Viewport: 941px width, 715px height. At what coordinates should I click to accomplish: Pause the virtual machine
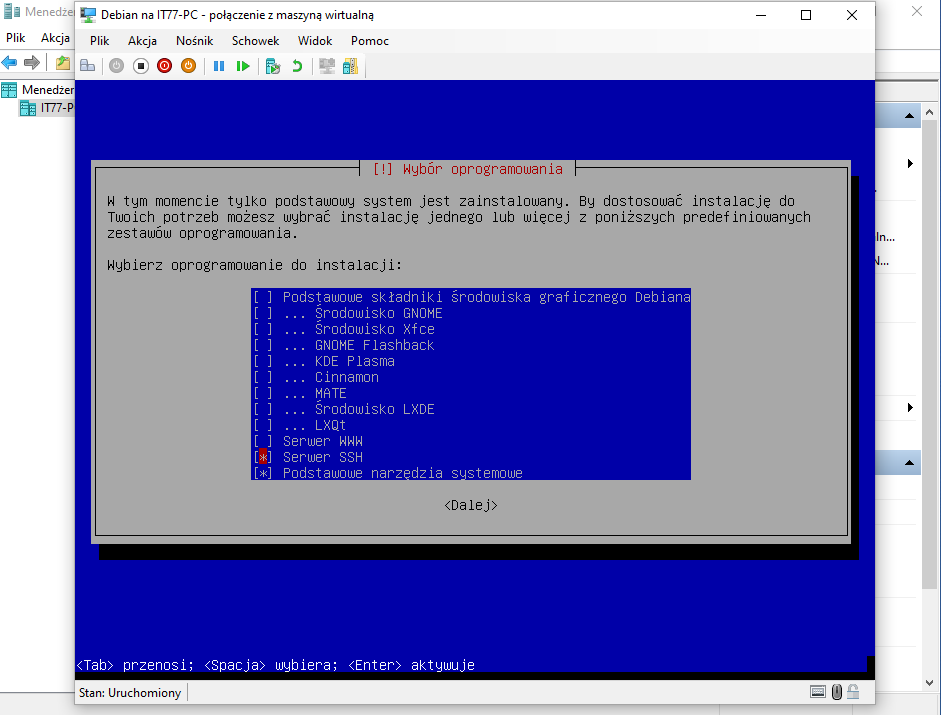click(218, 66)
